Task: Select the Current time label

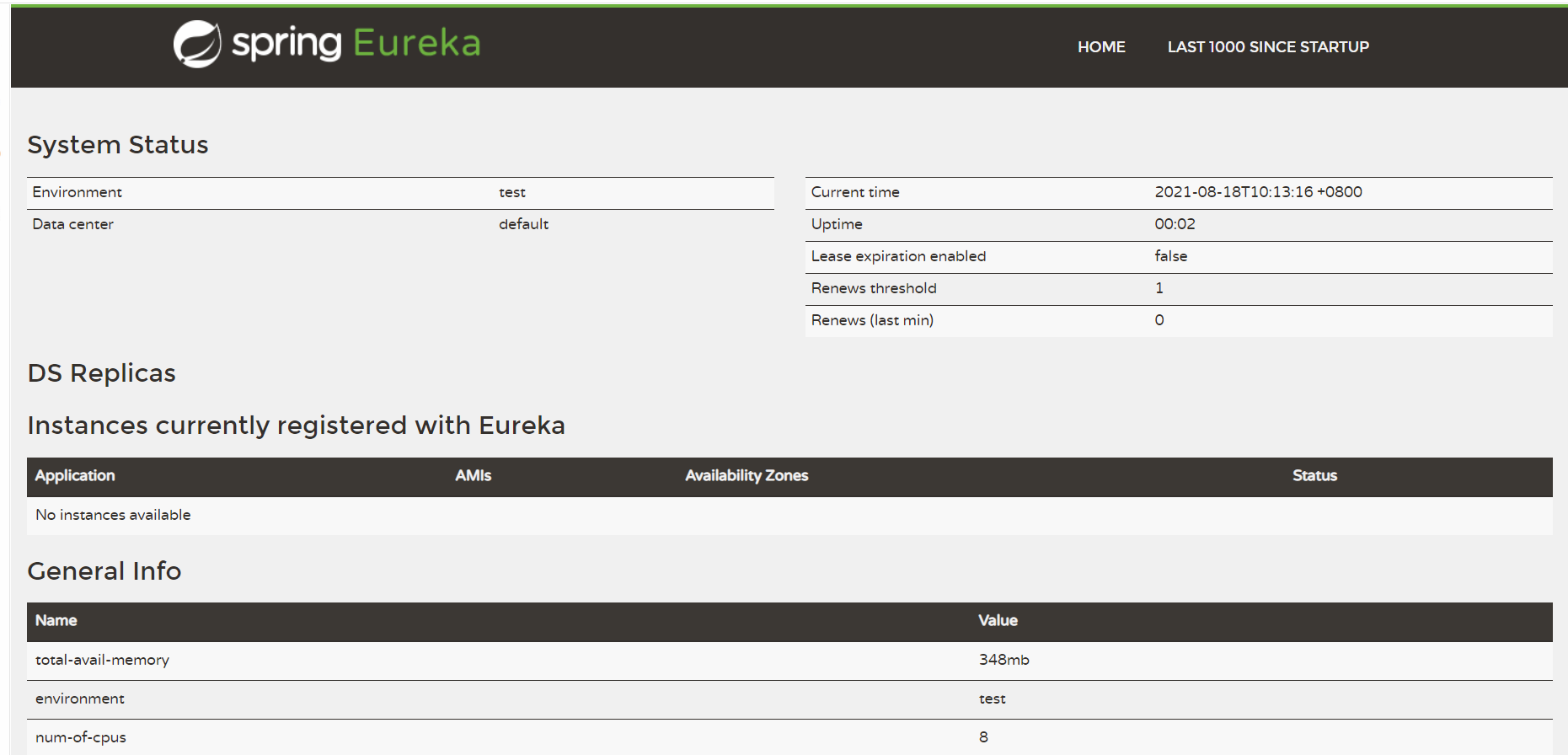Action: (x=855, y=192)
